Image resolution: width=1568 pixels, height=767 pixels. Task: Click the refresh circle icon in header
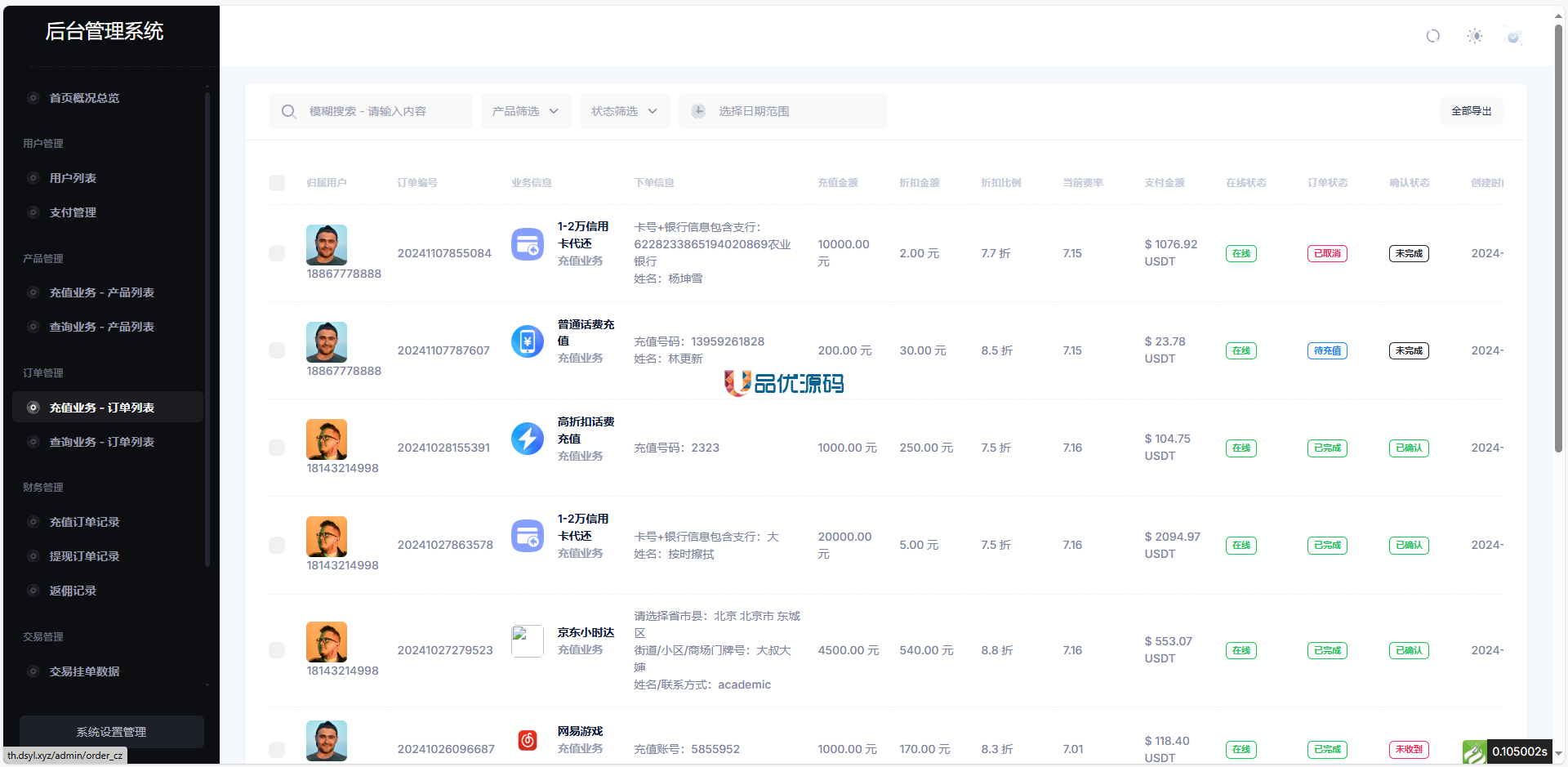tap(1432, 36)
